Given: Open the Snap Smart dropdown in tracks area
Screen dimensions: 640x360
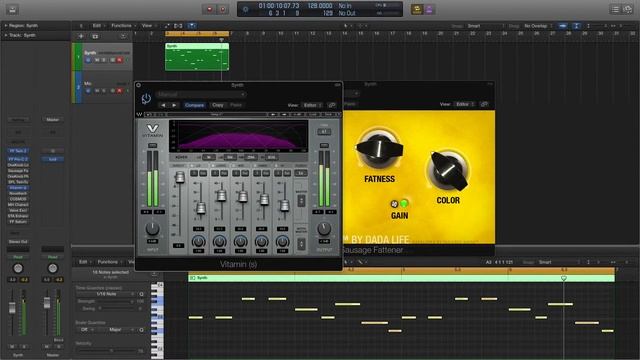Looking at the screenshot, I should (x=485, y=26).
